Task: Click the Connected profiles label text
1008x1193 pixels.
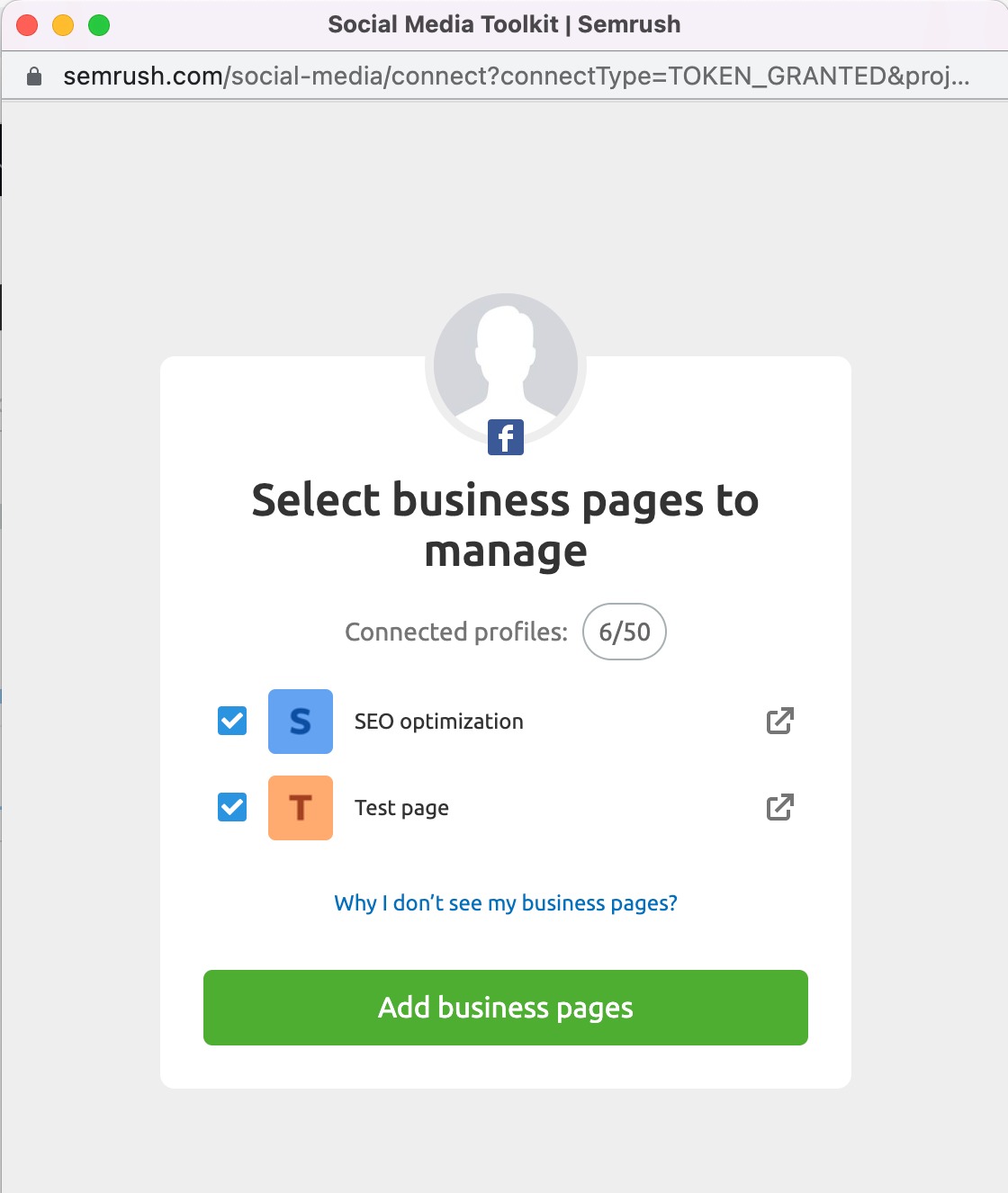Action: [455, 632]
